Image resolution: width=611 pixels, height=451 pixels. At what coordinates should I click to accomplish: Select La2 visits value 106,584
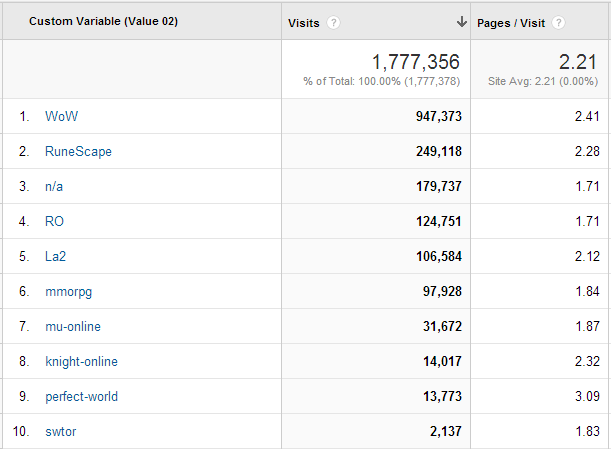(439, 256)
